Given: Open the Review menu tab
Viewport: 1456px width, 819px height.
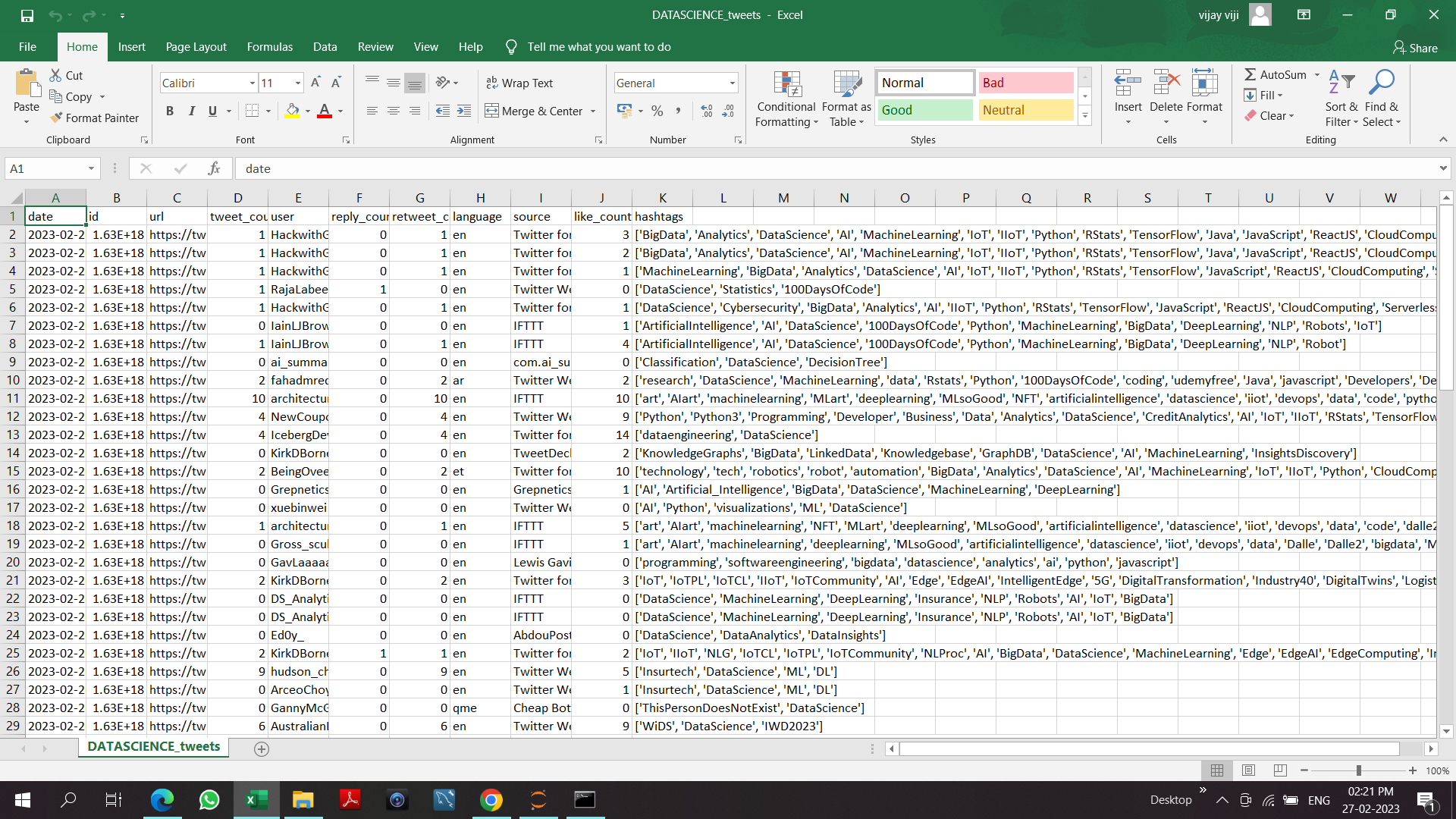Looking at the screenshot, I should [375, 46].
